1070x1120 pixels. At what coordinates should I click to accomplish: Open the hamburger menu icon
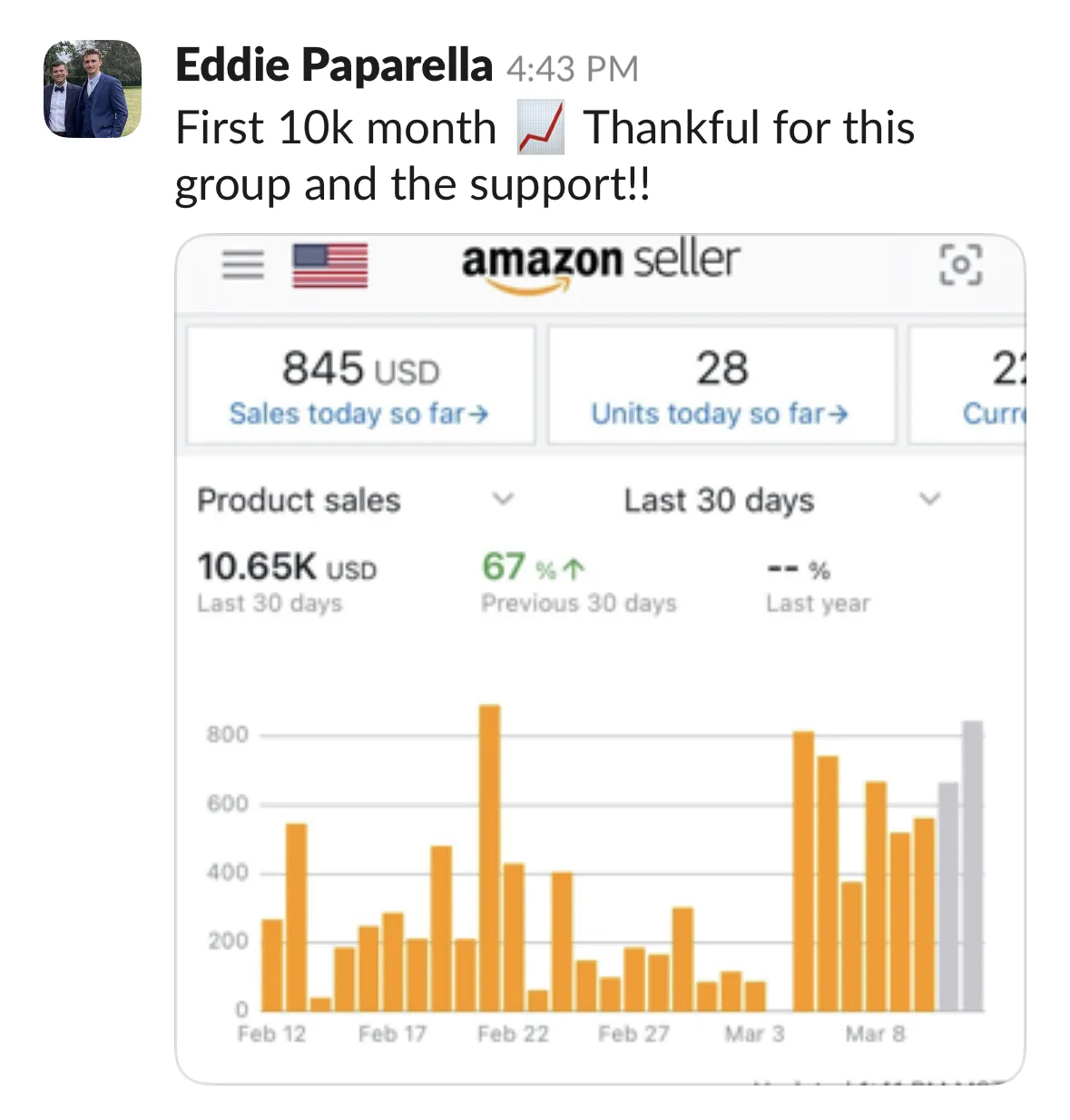[242, 264]
